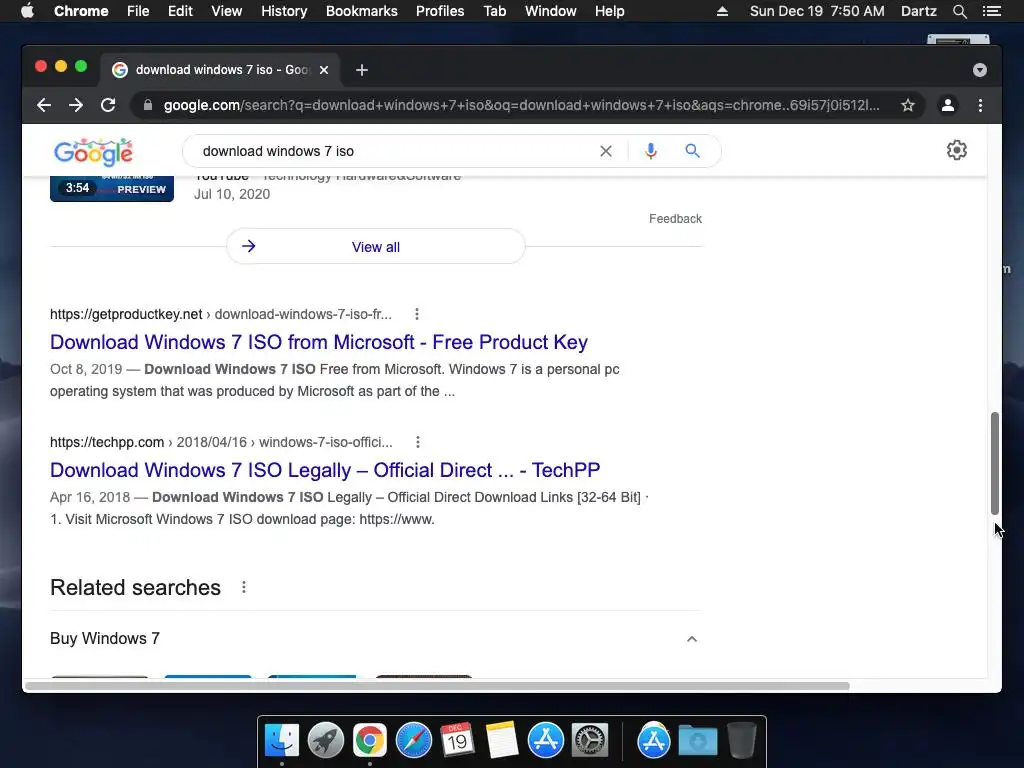The width and height of the screenshot is (1024, 768).
Task: Click the techpp.com URL breadcrumb
Action: click(221, 442)
